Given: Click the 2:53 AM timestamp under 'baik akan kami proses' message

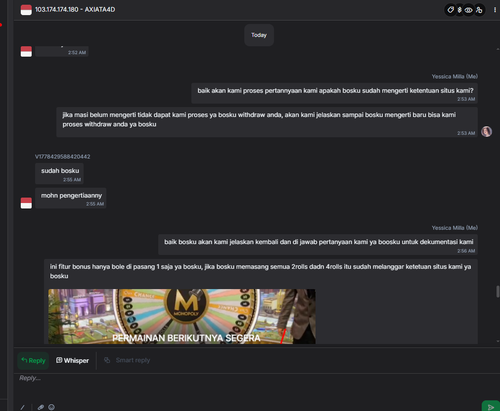Looking at the screenshot, I should 466,99.
